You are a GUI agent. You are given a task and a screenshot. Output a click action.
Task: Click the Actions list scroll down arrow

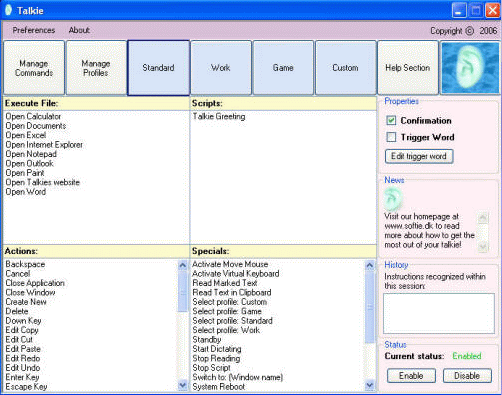click(x=183, y=386)
